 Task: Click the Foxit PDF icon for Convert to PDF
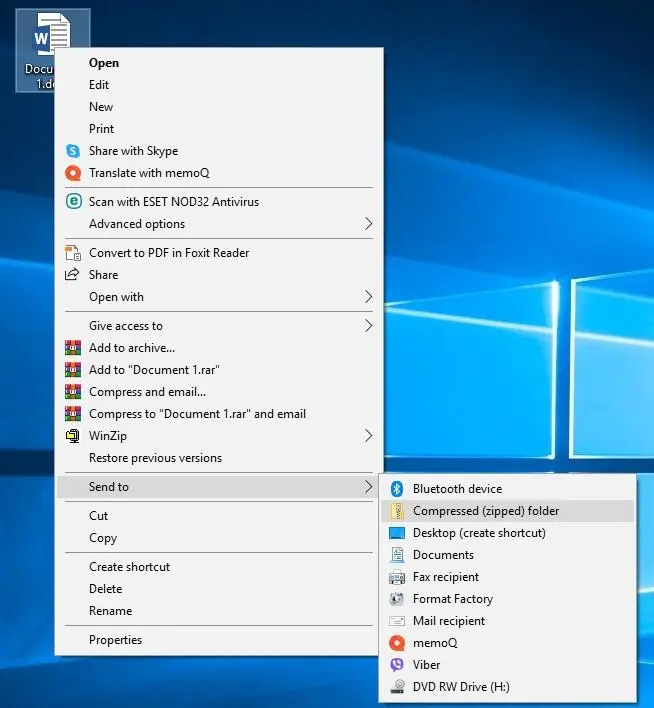coord(72,253)
